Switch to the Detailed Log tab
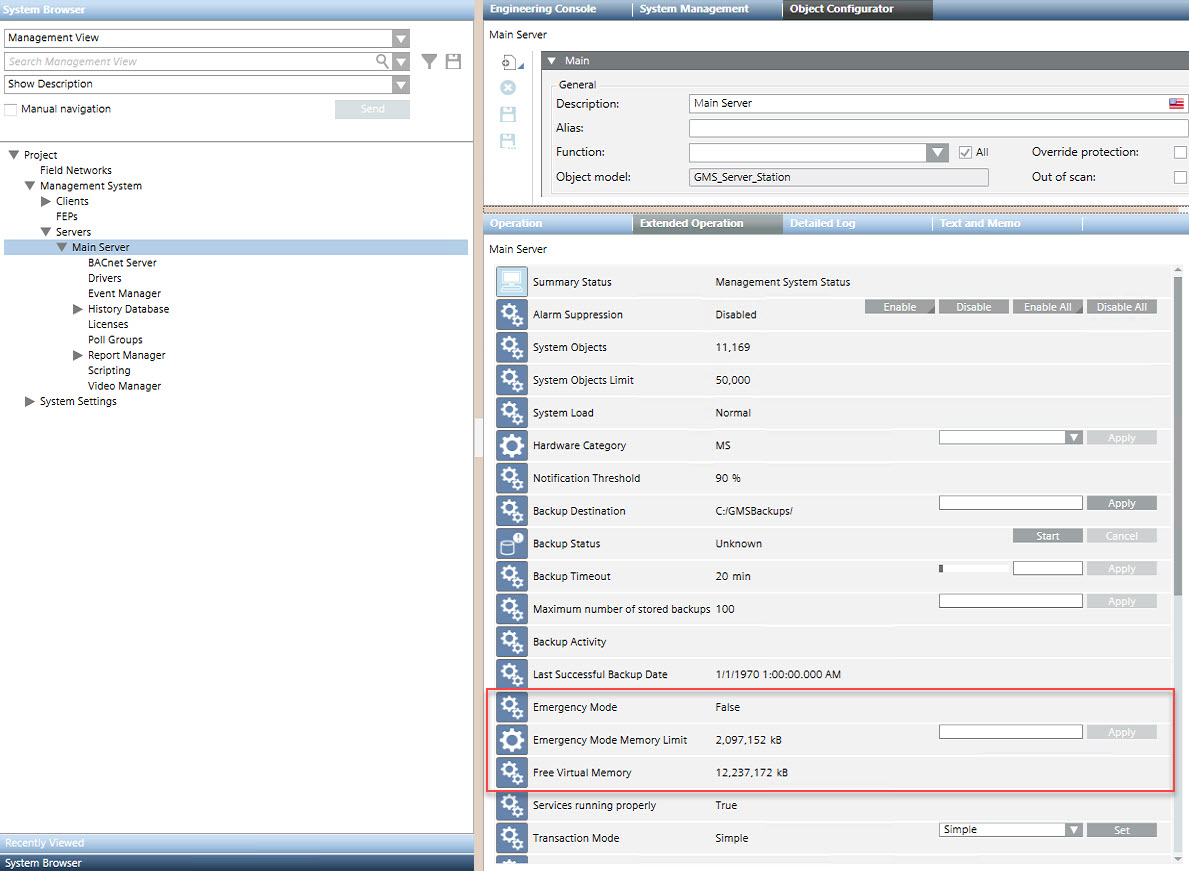The width and height of the screenshot is (1189, 871). click(821, 223)
